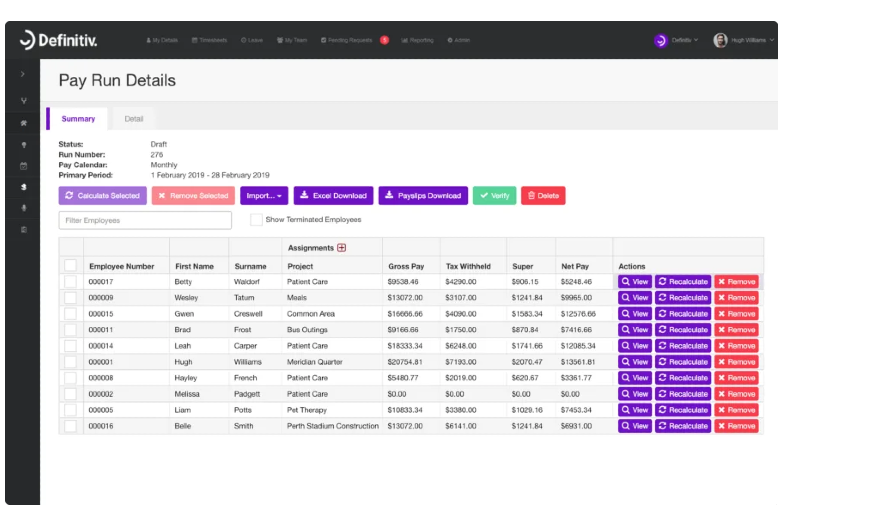
Task: Click project cell 'Meridian Quarter'
Action: (x=315, y=362)
